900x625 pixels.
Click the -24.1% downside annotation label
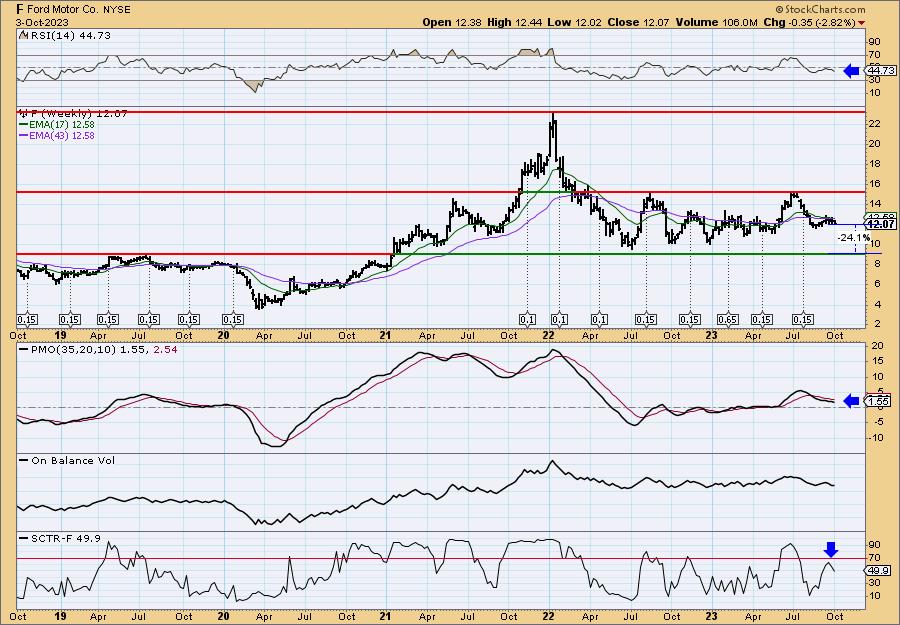click(854, 238)
